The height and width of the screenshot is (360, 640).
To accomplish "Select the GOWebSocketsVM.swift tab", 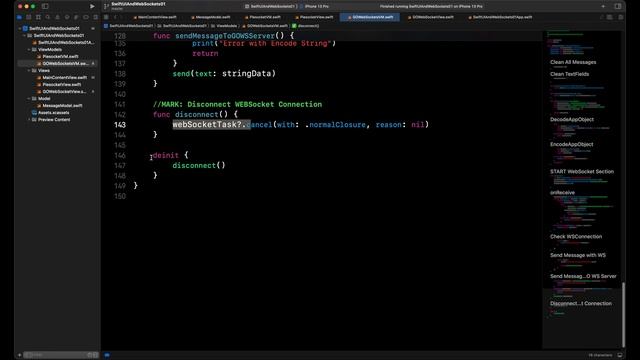I will click(370, 17).
